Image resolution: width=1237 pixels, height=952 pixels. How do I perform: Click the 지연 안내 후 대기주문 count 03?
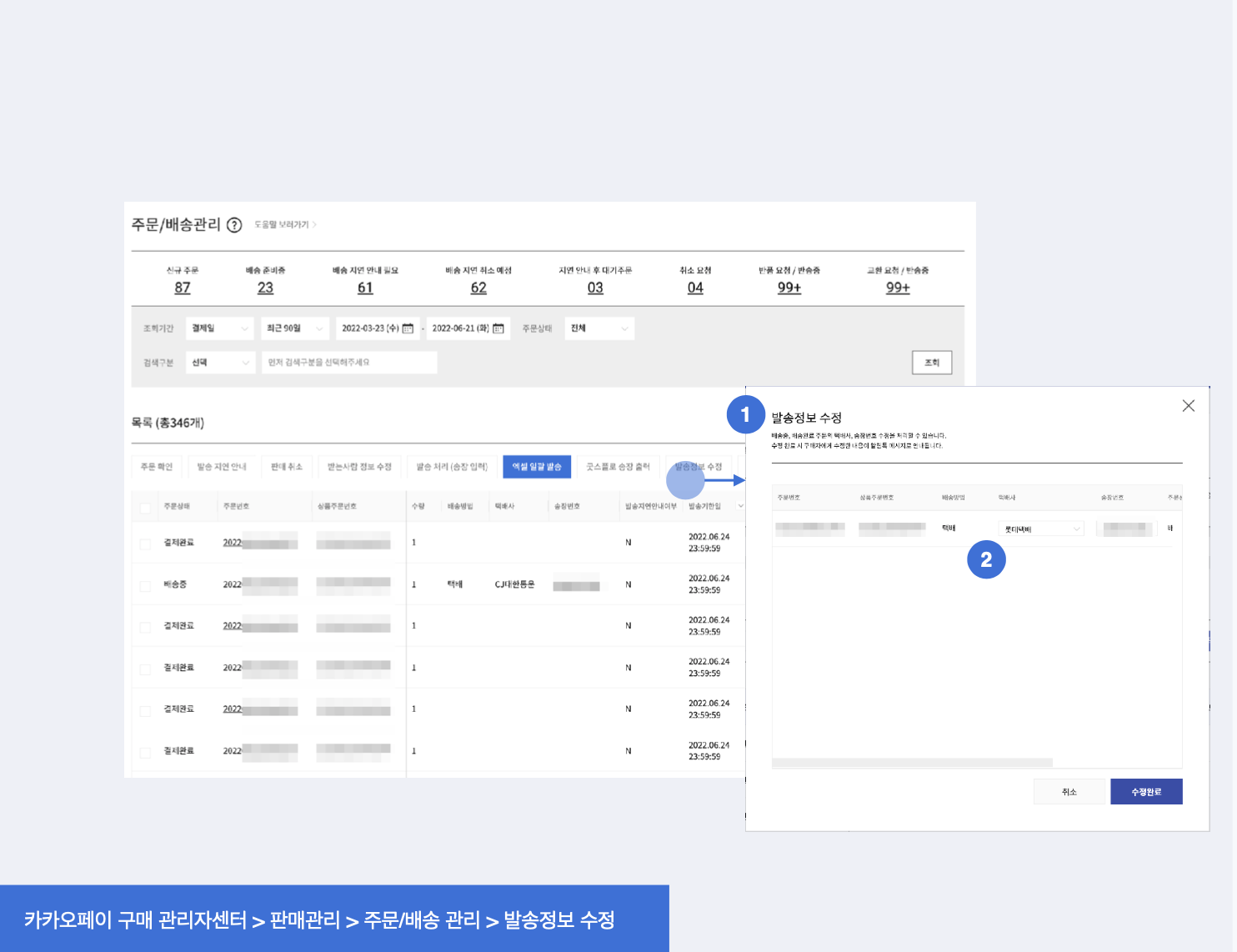click(x=595, y=288)
